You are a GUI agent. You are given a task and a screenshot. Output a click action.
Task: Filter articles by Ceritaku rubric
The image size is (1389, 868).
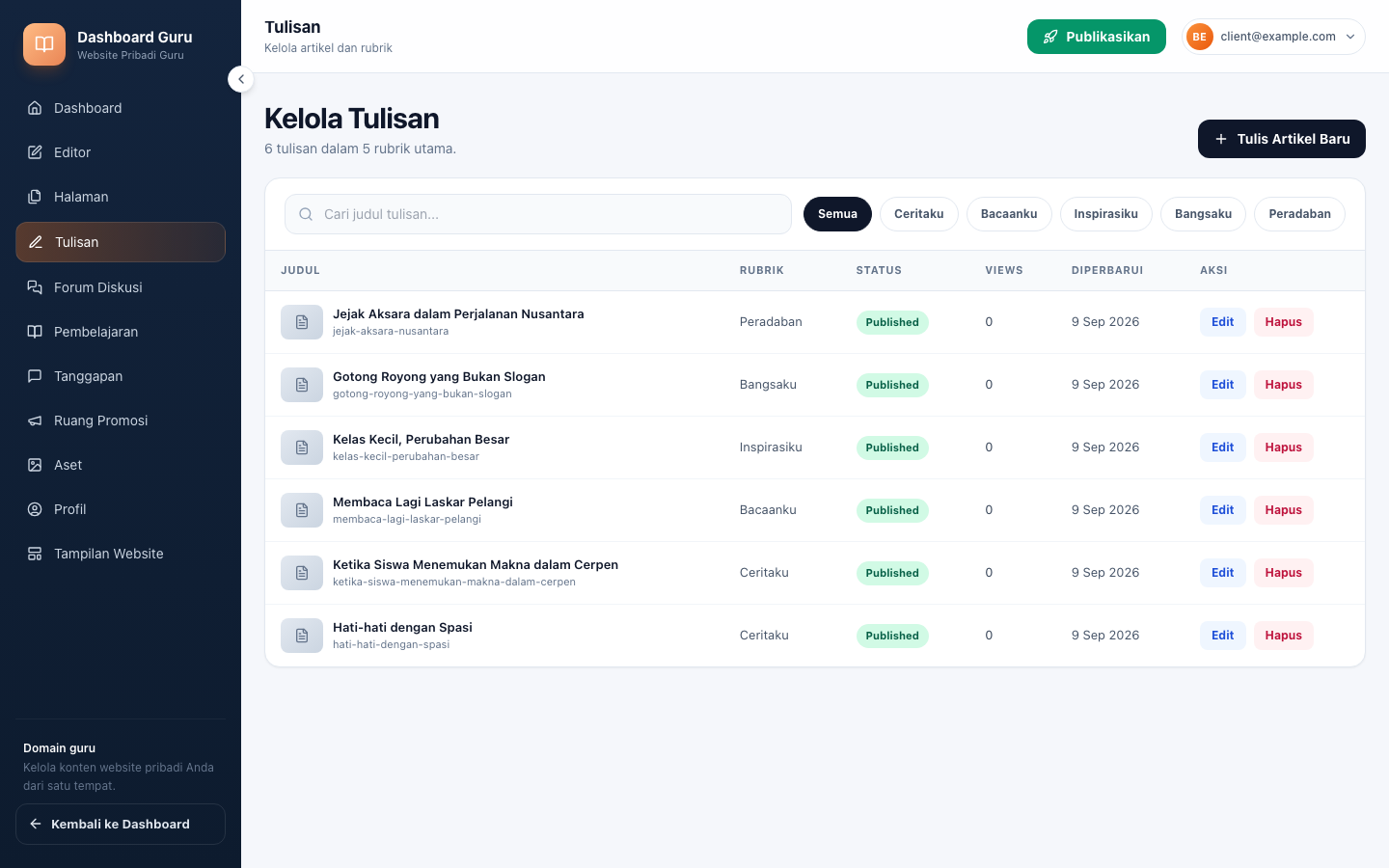[x=919, y=214]
